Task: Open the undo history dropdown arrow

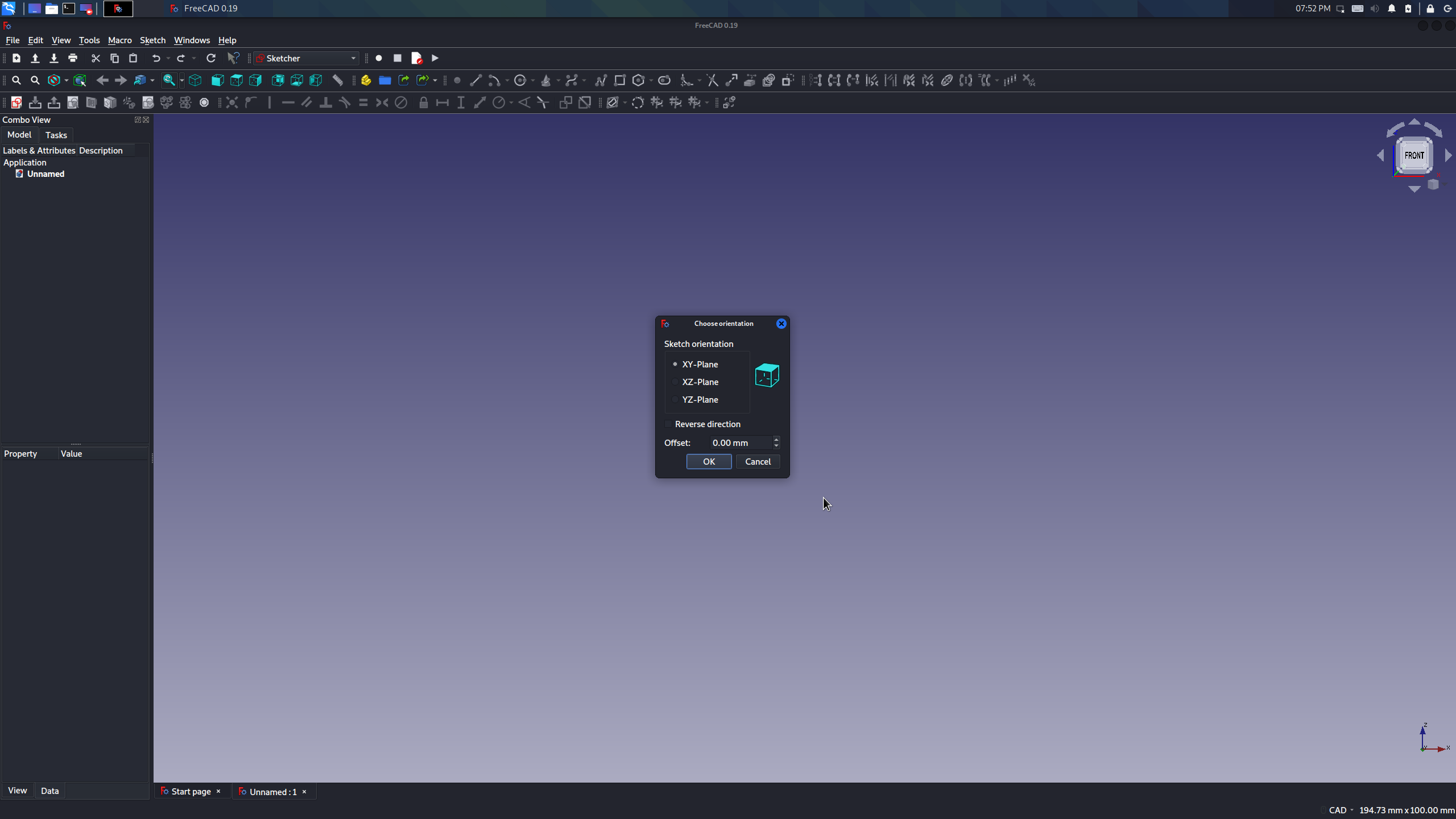Action: [x=168, y=59]
